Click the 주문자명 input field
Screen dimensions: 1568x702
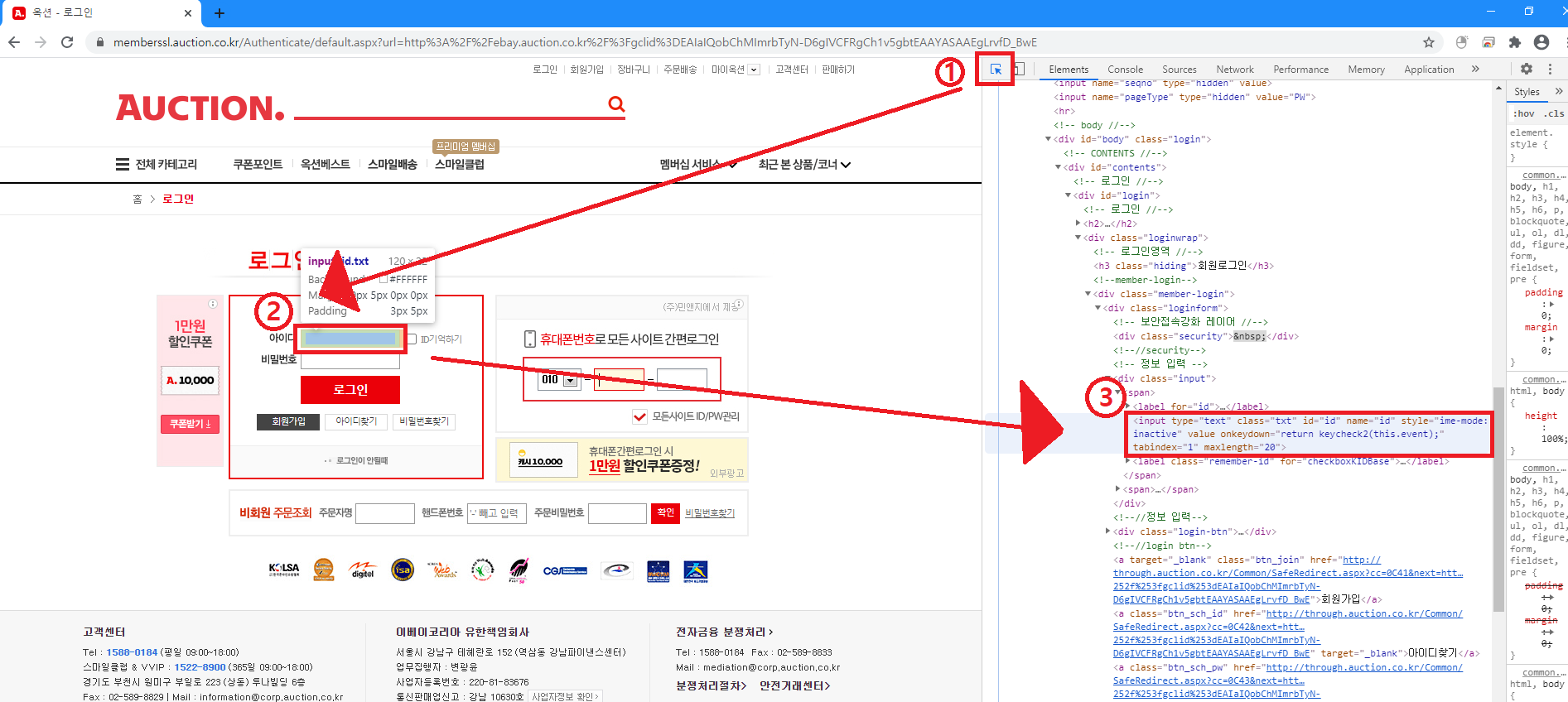click(385, 513)
